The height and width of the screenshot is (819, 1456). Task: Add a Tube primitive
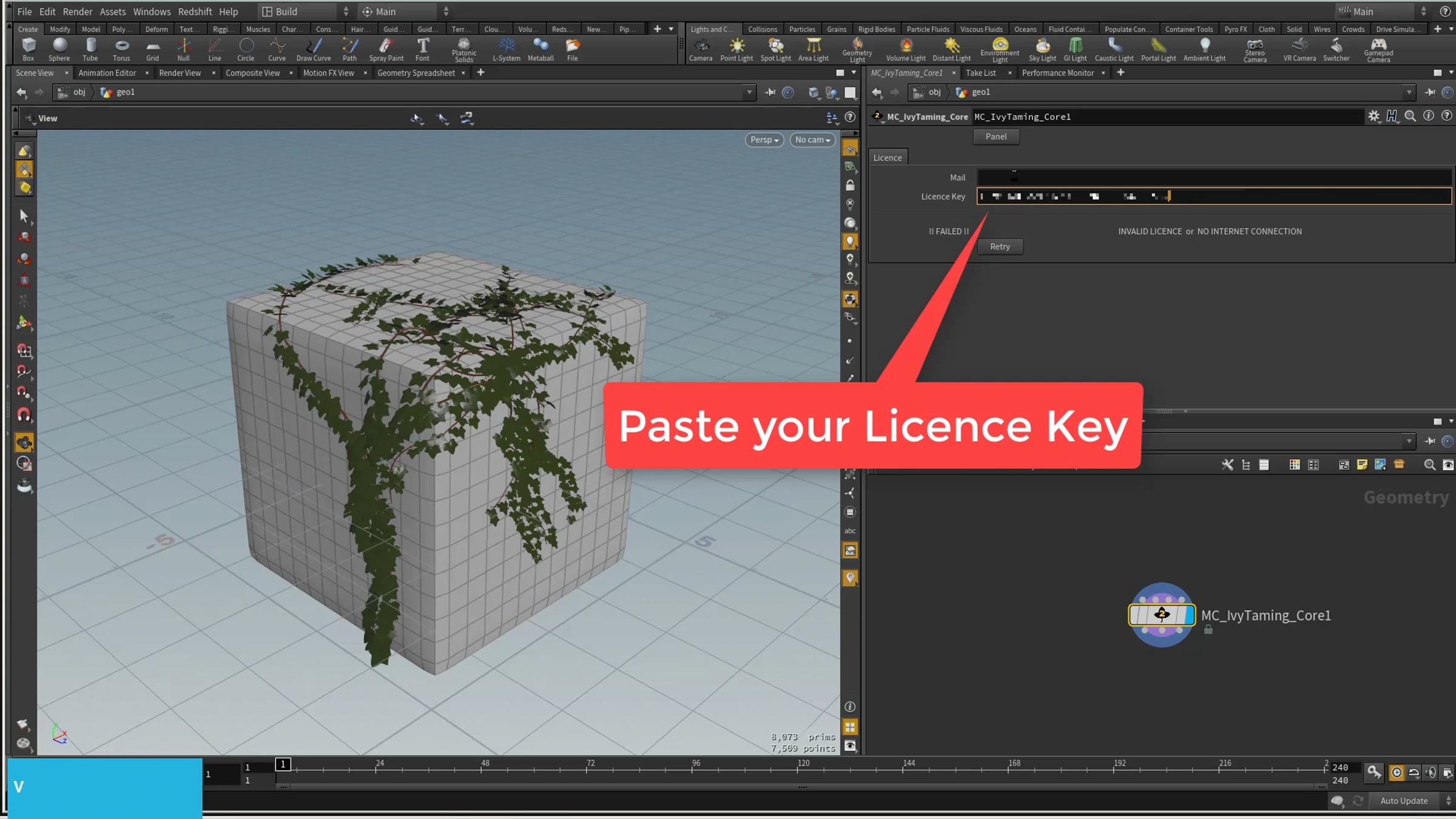coord(90,49)
